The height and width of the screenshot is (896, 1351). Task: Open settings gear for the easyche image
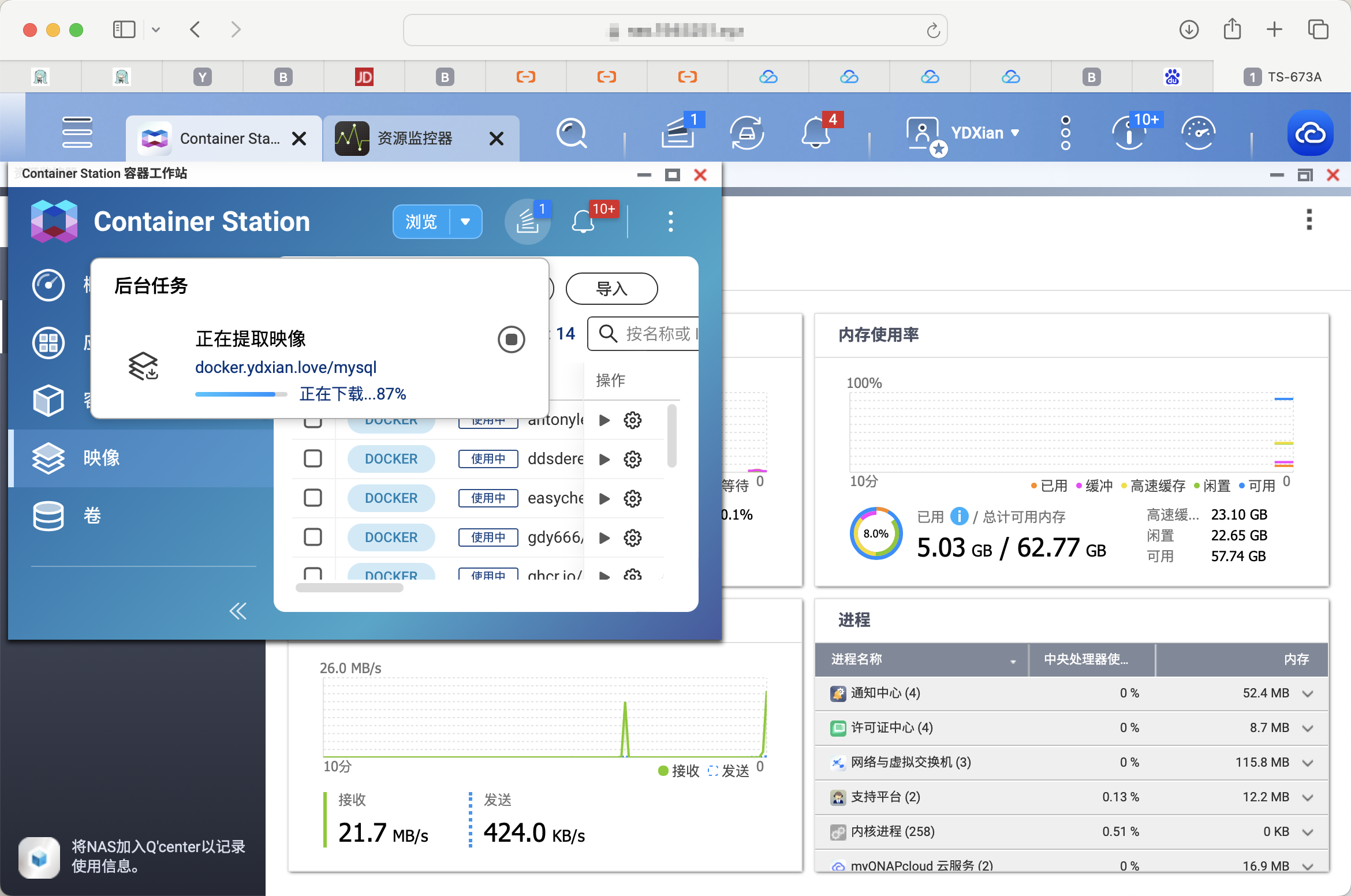[x=633, y=499]
